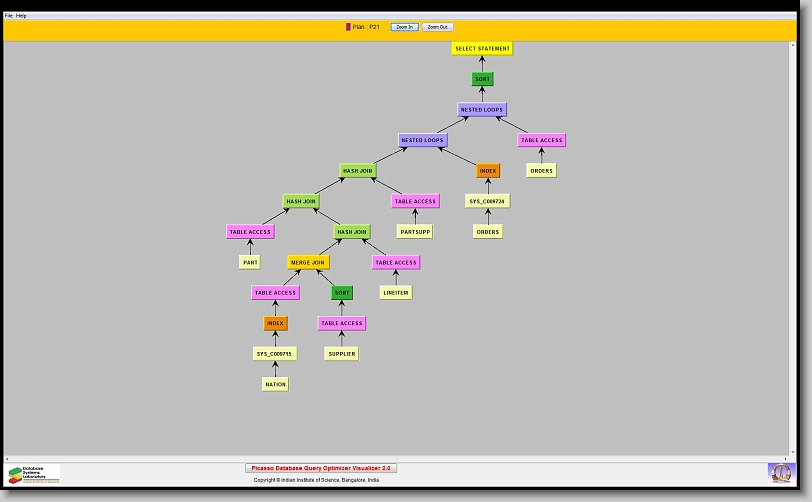Select the PART table node
This screenshot has height=502, width=812.
250,262
